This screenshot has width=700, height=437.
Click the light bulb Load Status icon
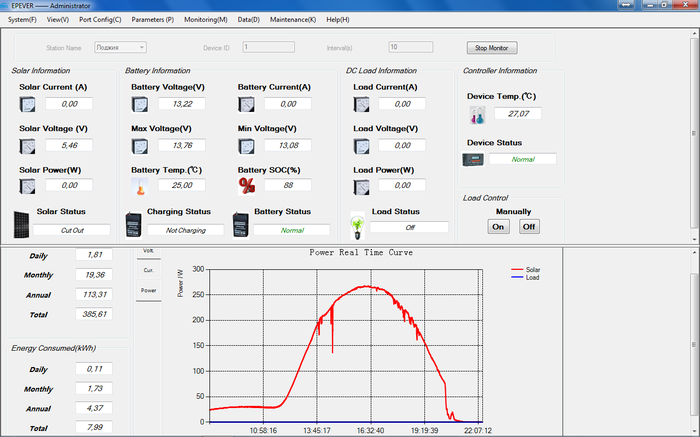pos(355,223)
